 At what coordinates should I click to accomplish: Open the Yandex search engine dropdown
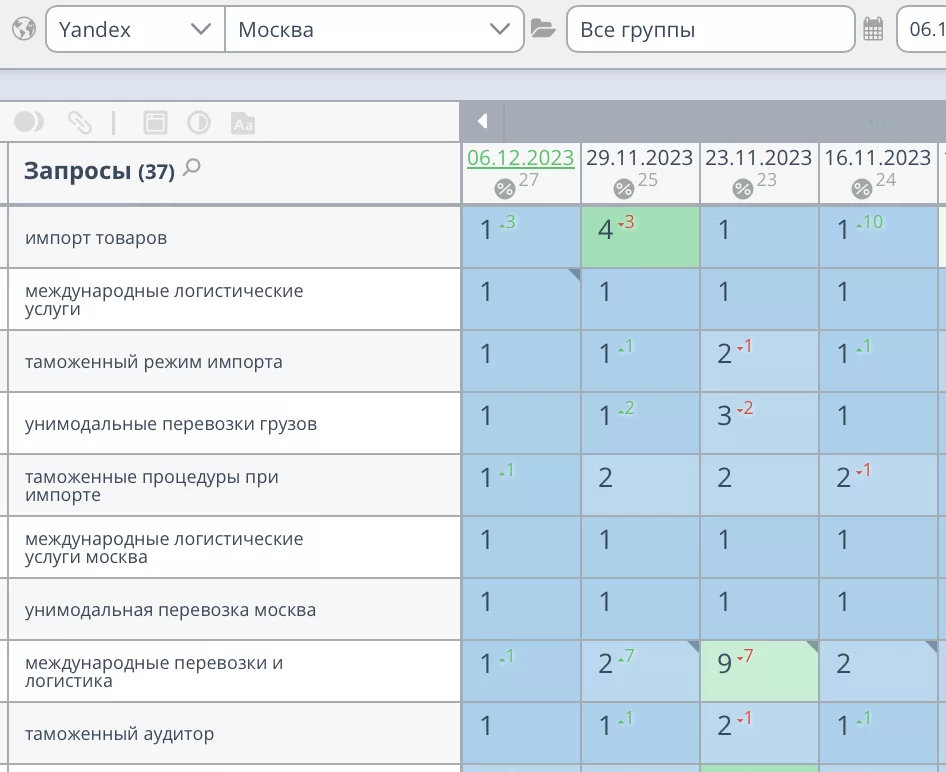tap(135, 30)
